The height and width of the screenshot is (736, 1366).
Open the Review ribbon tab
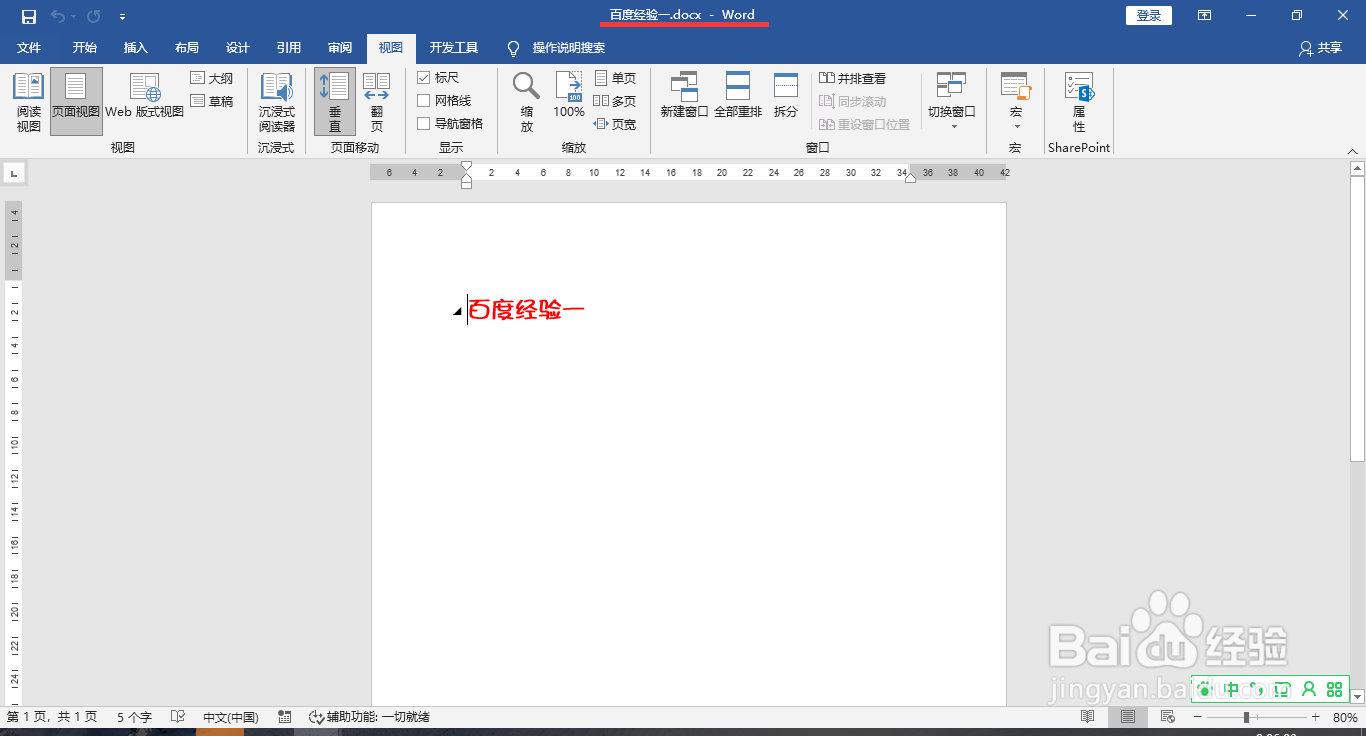pyautogui.click(x=340, y=48)
